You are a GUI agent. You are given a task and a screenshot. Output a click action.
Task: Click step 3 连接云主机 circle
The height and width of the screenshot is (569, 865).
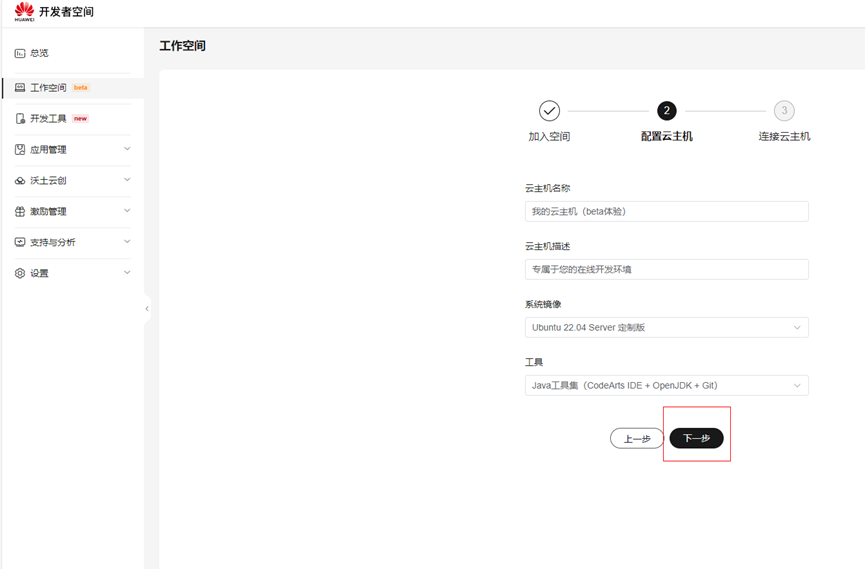[784, 110]
